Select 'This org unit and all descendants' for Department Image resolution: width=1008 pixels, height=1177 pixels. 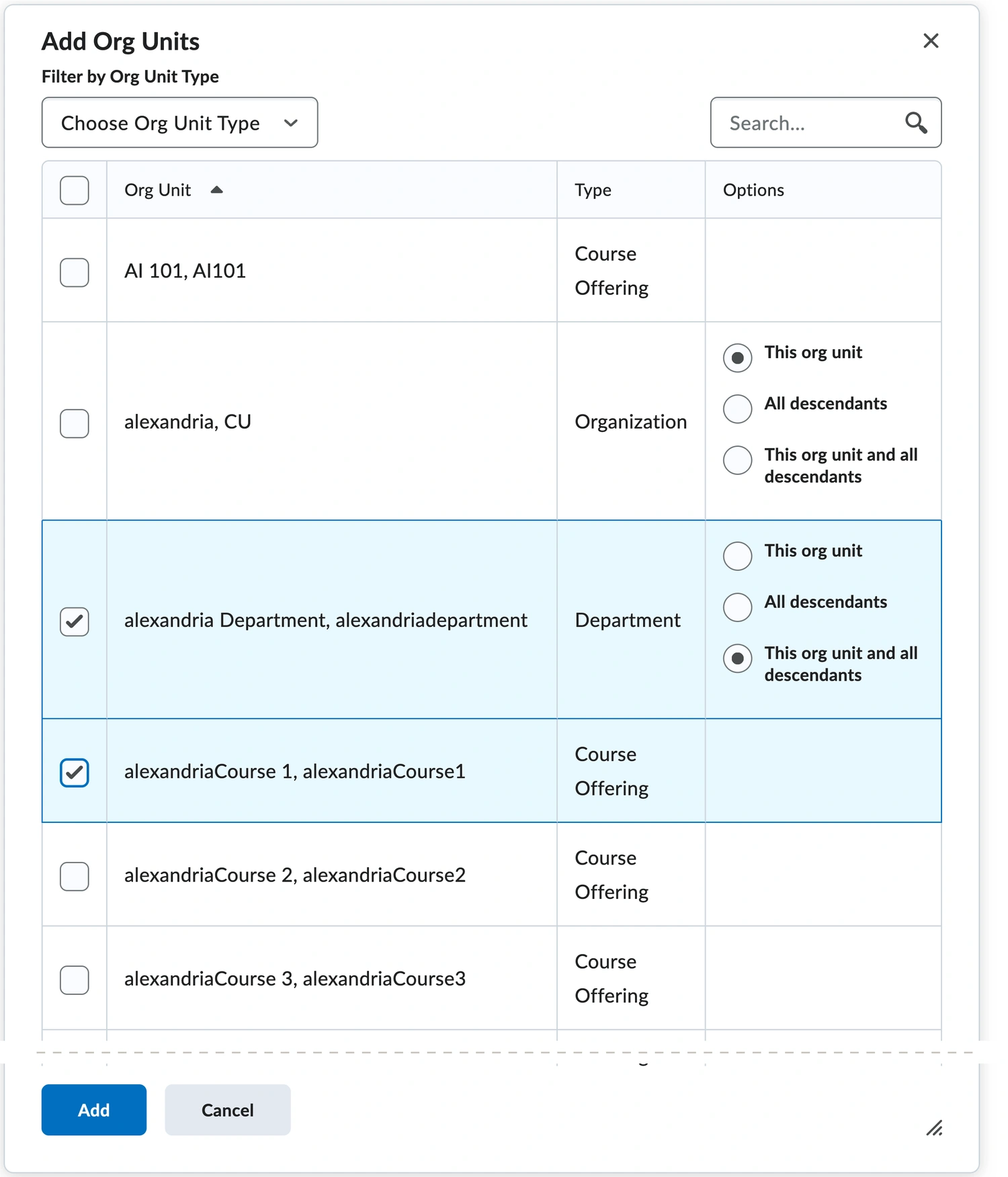737,658
